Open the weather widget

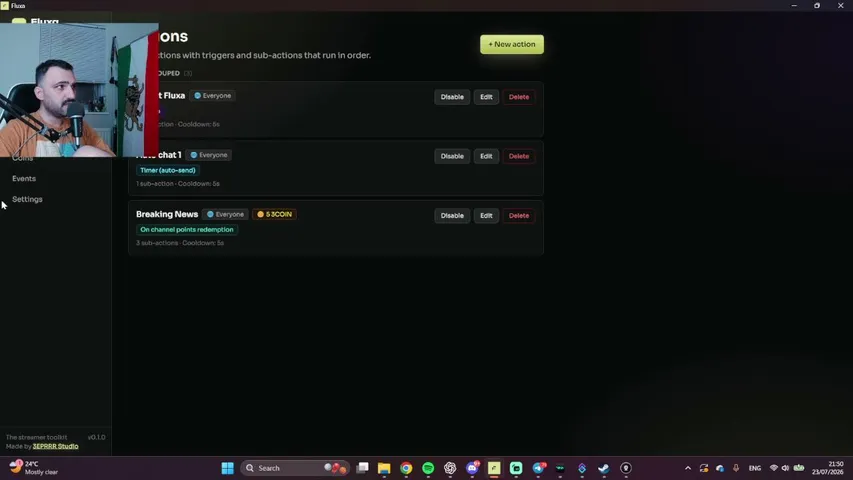tap(34, 468)
